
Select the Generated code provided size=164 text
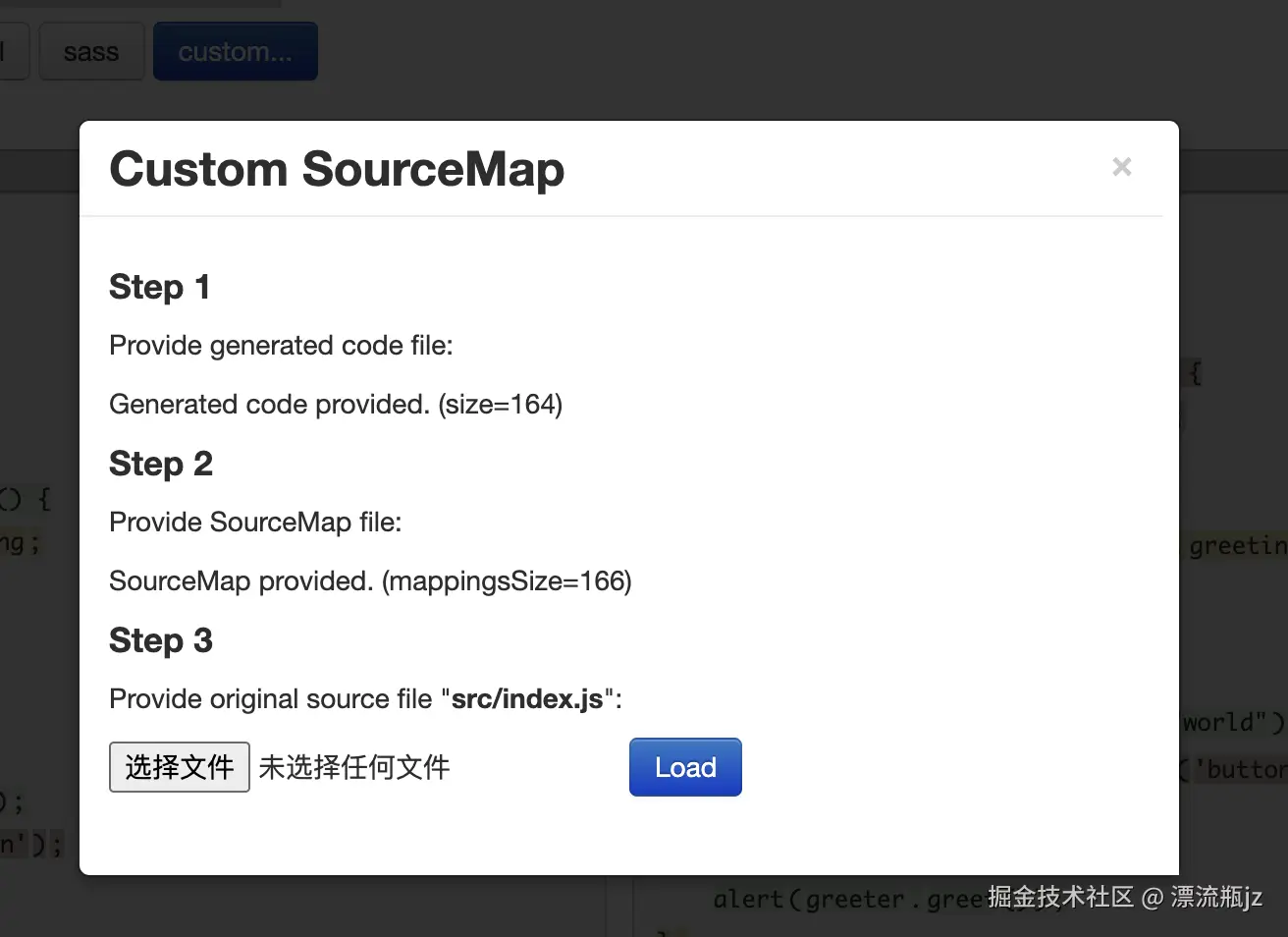(x=336, y=404)
